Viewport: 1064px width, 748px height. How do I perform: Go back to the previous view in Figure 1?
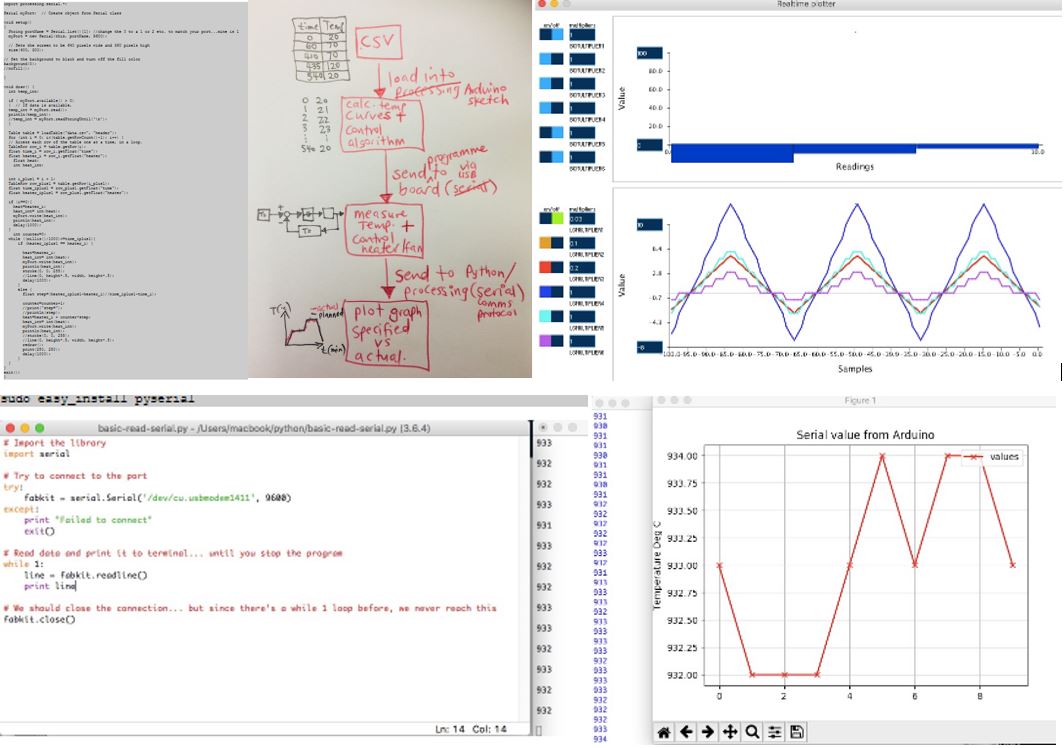pos(686,732)
